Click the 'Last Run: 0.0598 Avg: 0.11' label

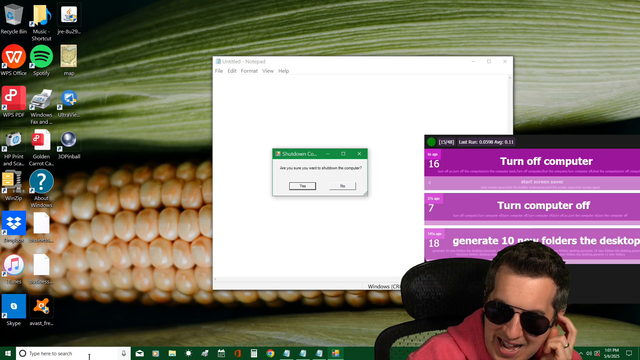point(486,142)
